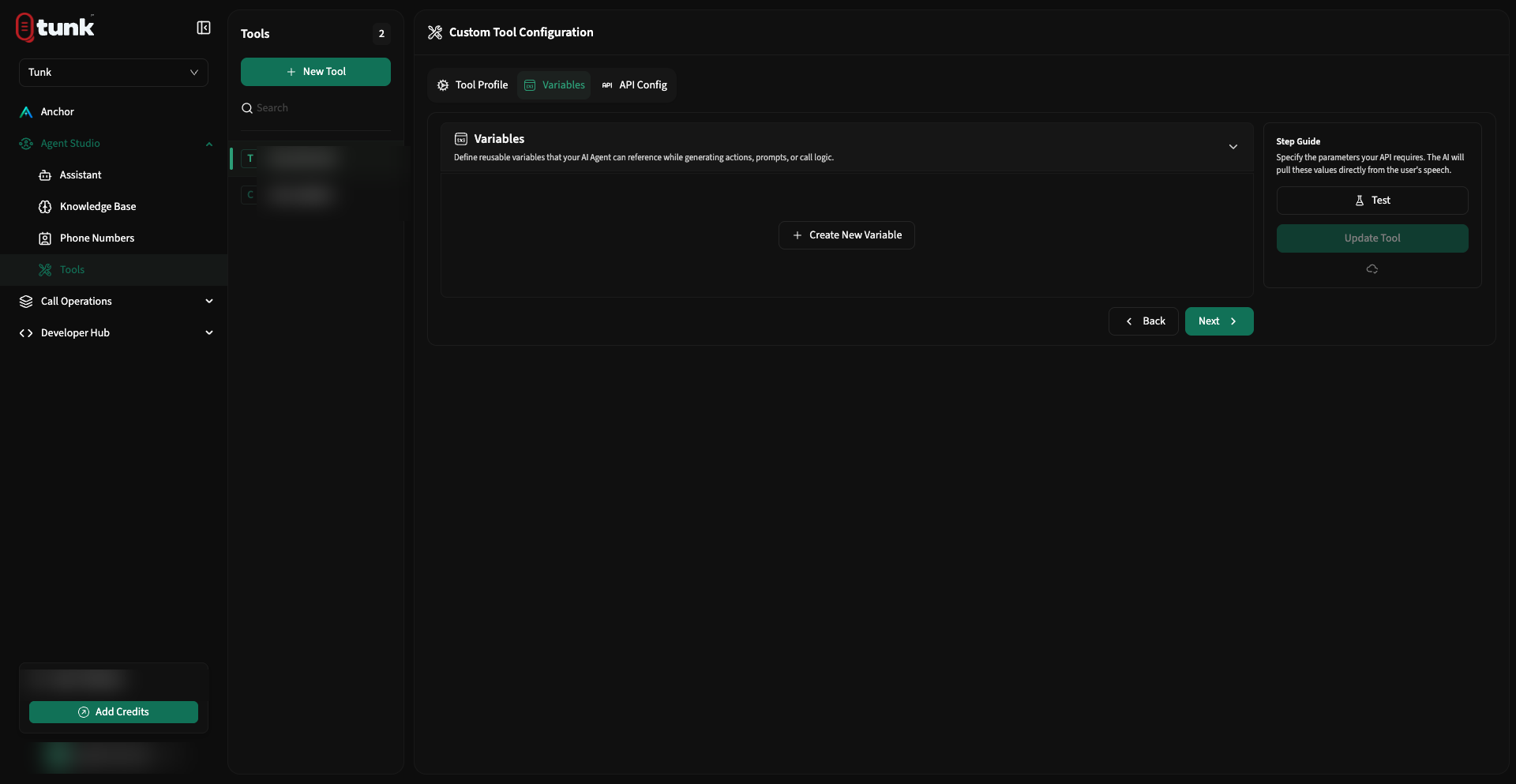1516x784 pixels.
Task: Run the Test button
Action: 1372,201
